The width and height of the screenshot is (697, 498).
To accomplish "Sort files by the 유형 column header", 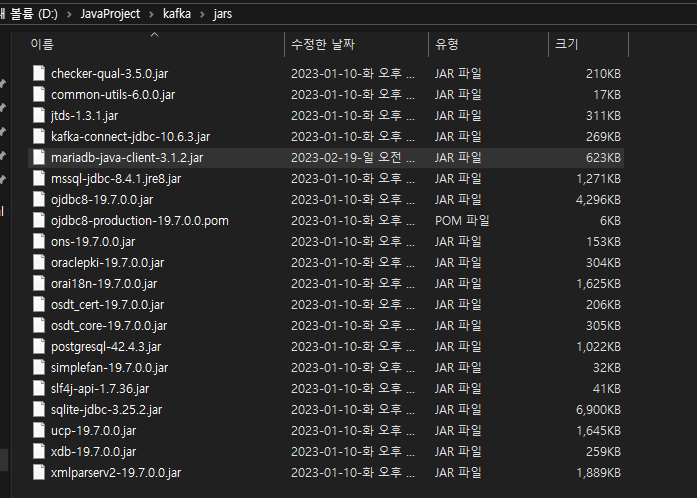I will tap(446, 44).
